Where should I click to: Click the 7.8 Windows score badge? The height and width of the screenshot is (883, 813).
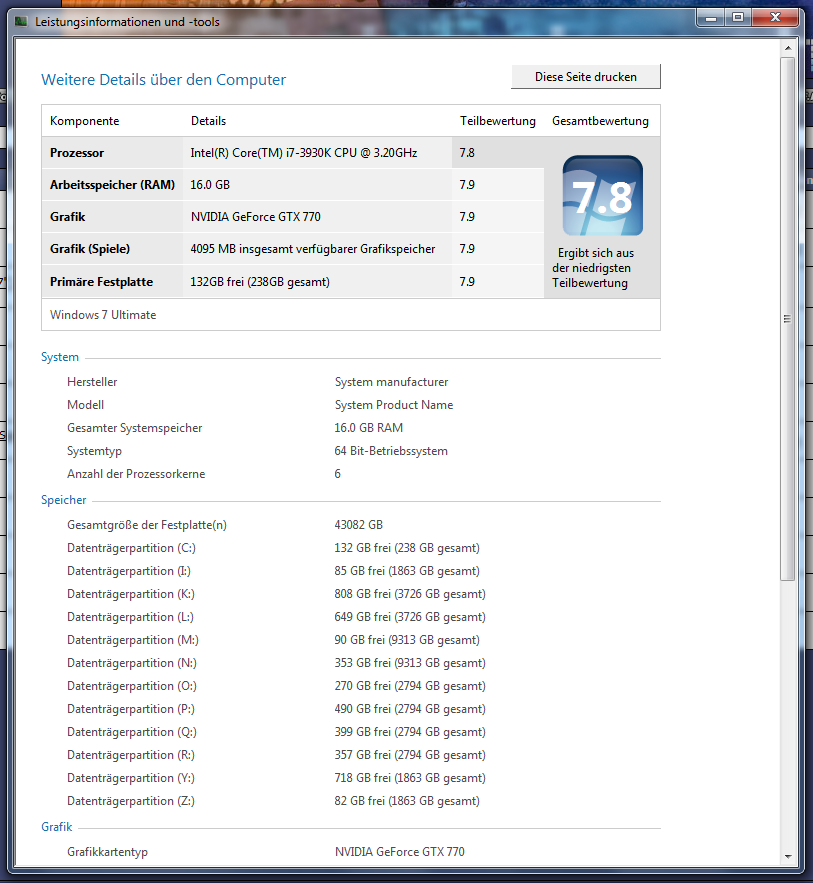point(602,196)
